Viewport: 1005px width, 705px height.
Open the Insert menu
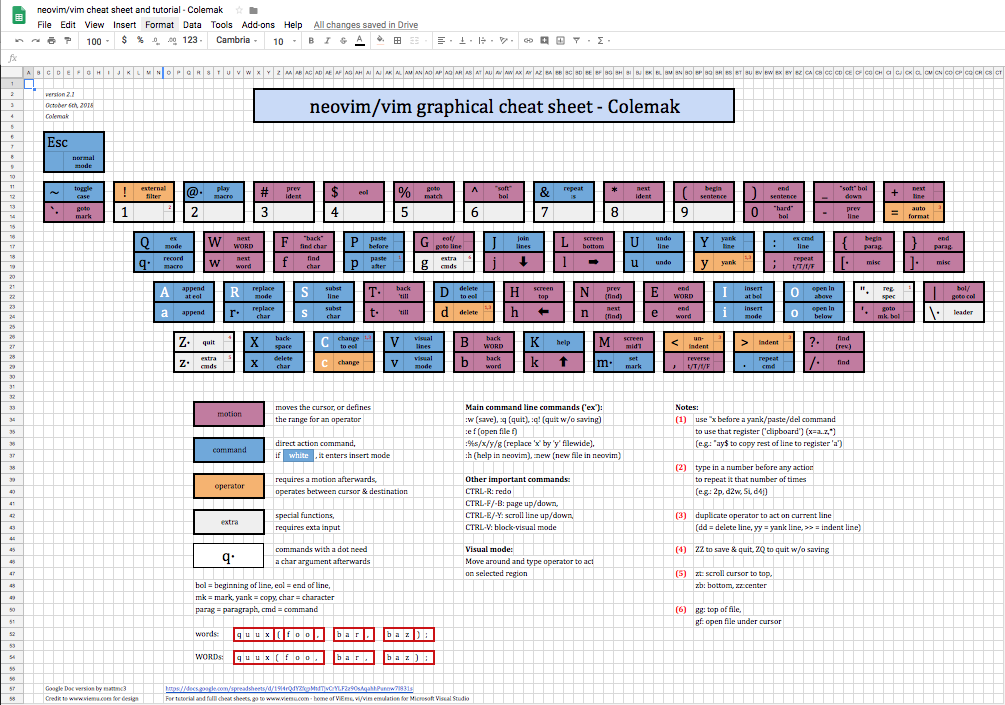[124, 25]
